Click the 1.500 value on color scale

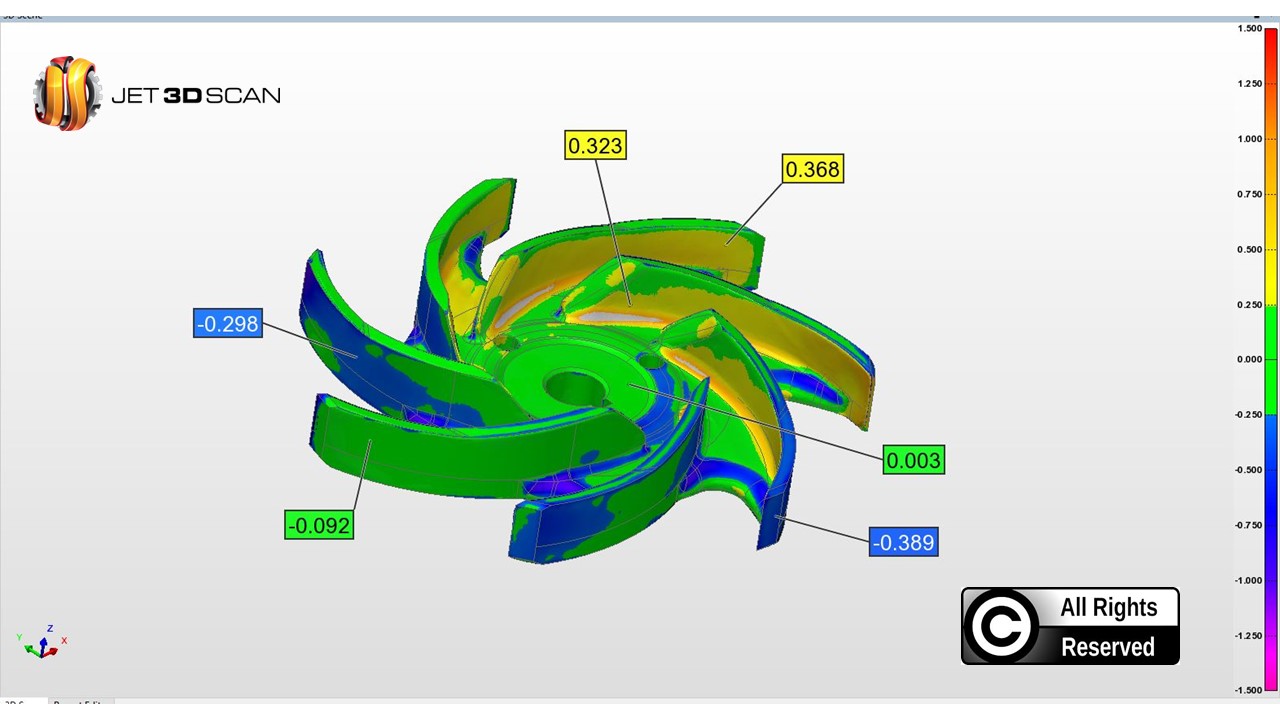click(1249, 29)
